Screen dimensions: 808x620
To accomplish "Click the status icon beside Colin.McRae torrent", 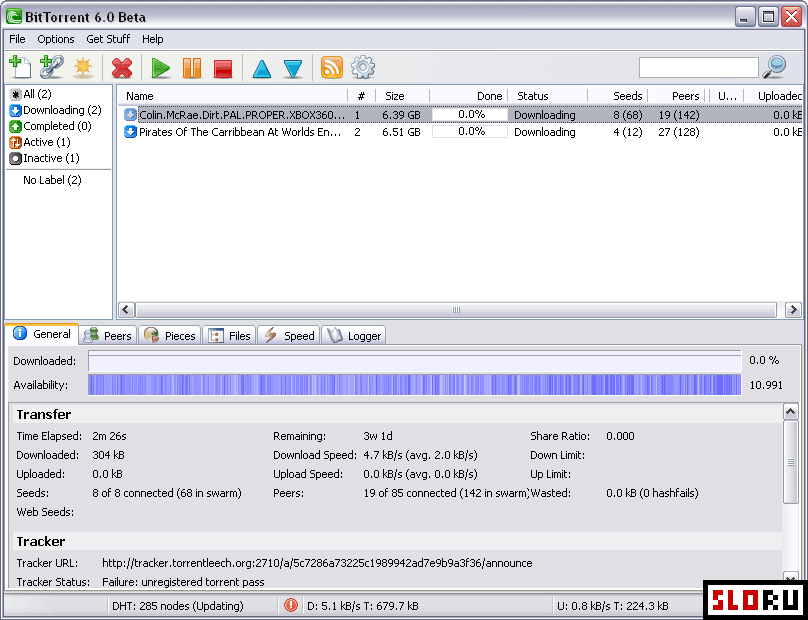I will [130, 114].
